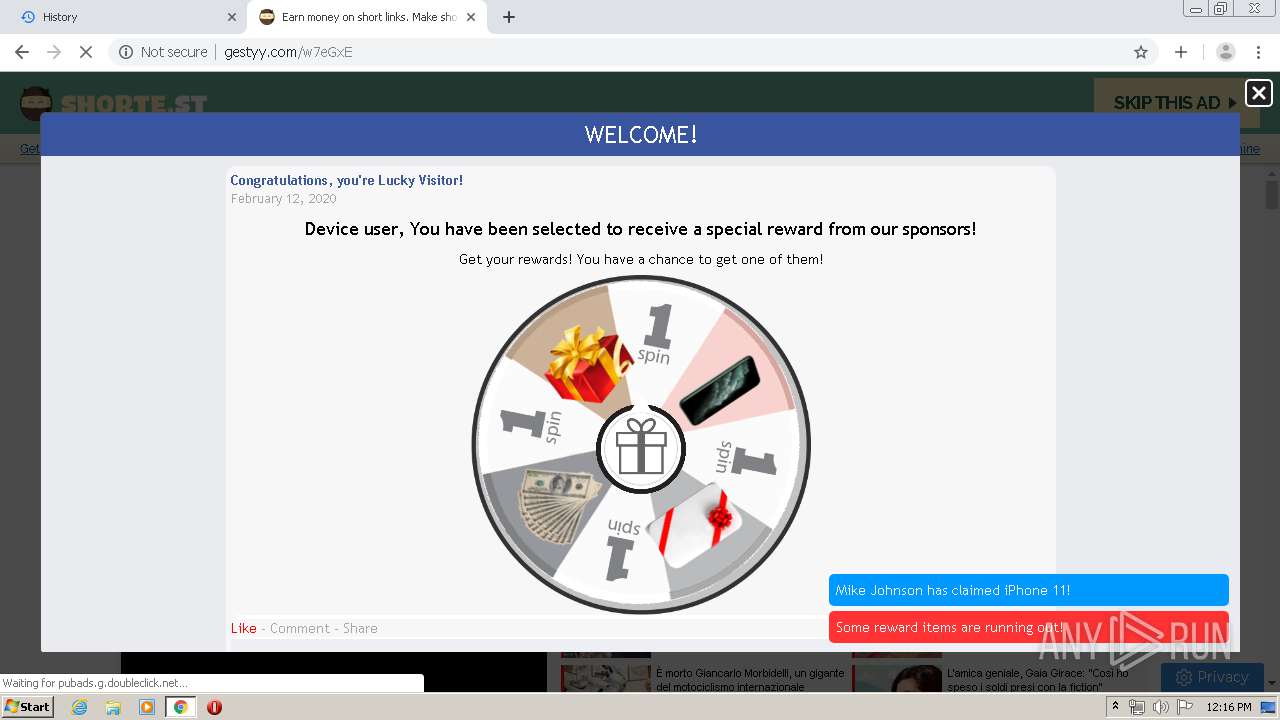Image resolution: width=1280 pixels, height=720 pixels.
Task: Click the red Opera taskbar icon
Action: click(x=214, y=707)
